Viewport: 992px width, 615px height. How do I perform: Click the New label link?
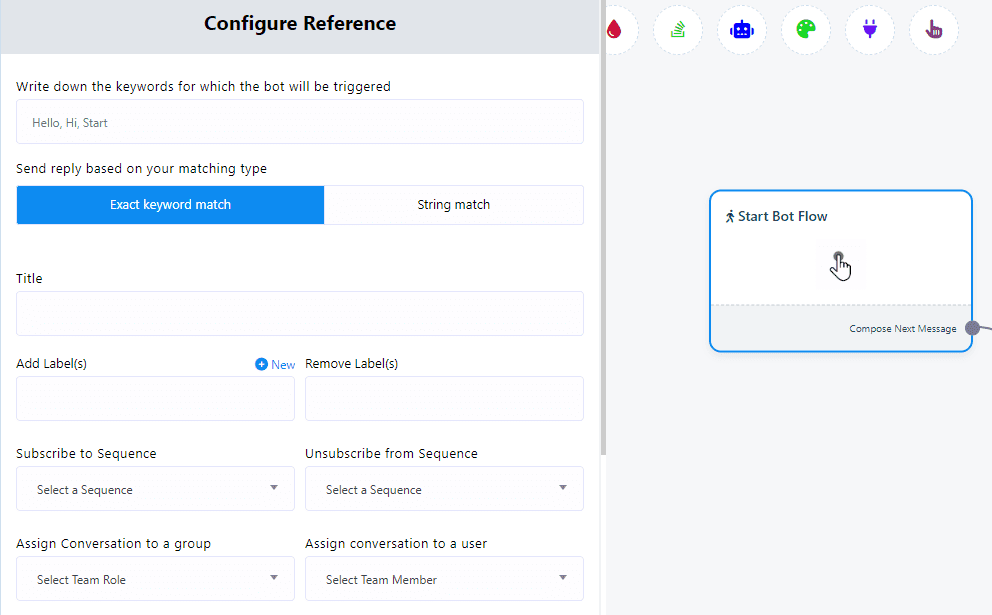coord(283,365)
